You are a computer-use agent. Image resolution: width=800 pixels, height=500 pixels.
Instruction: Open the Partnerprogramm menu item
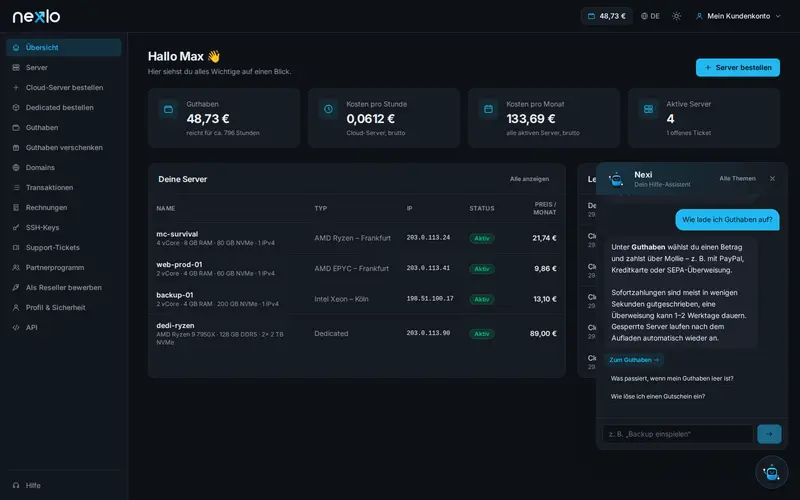64,267
